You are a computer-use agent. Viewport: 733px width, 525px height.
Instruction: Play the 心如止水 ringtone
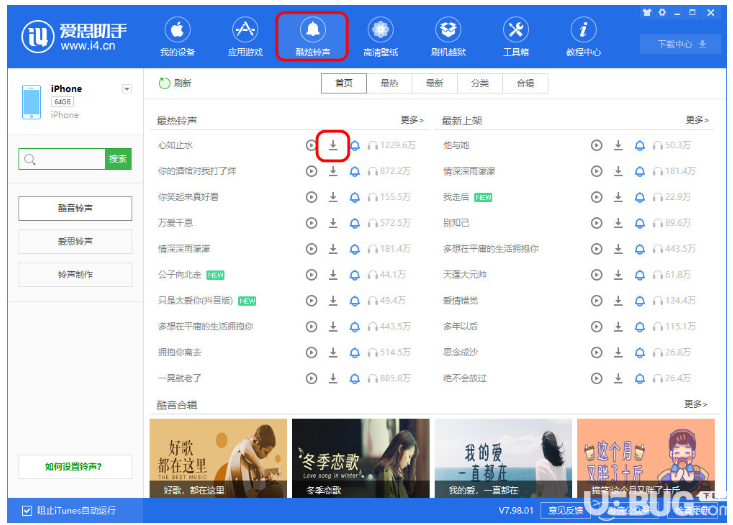coord(311,145)
